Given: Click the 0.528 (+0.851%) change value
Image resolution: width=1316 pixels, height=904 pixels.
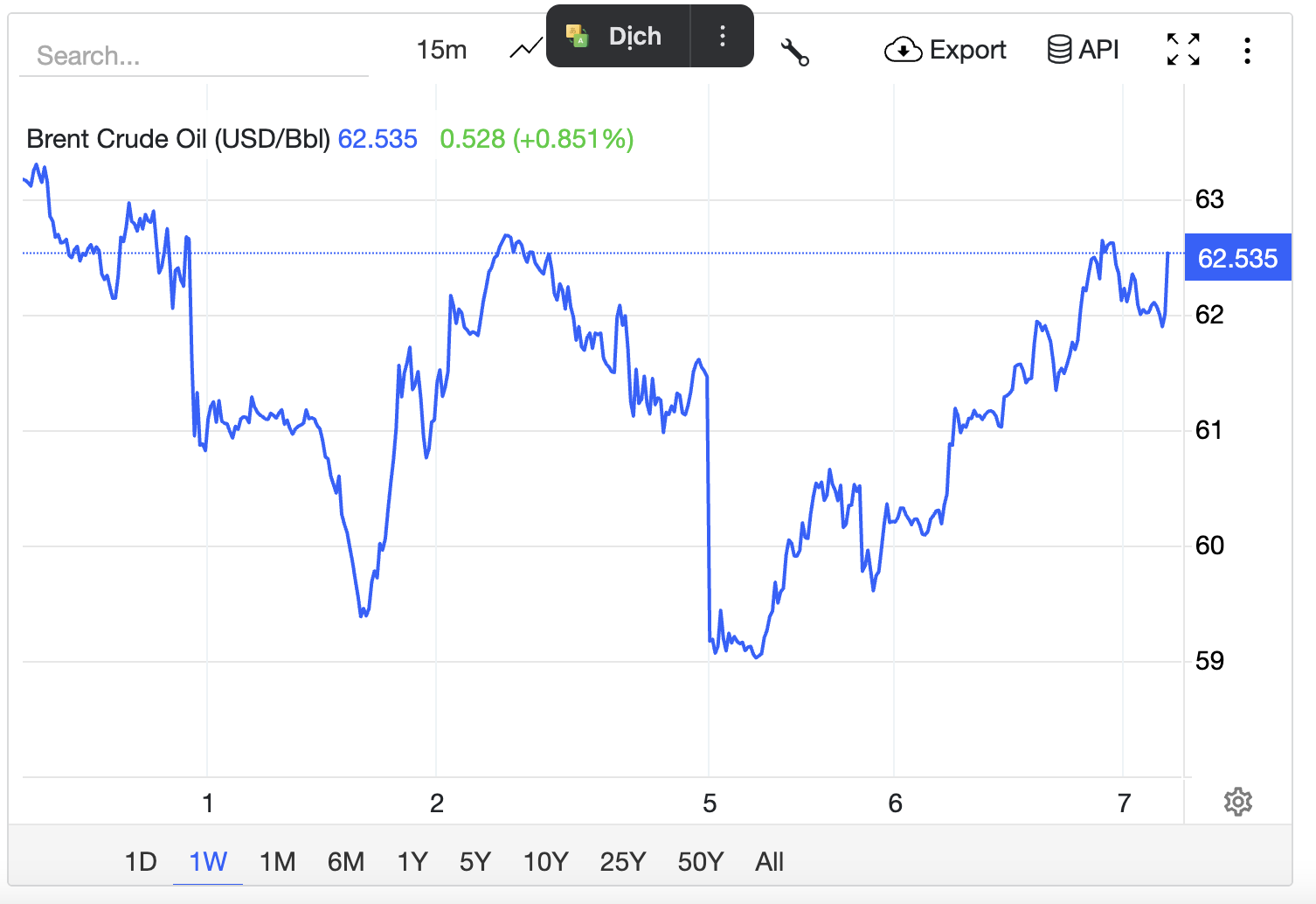Looking at the screenshot, I should 537,139.
